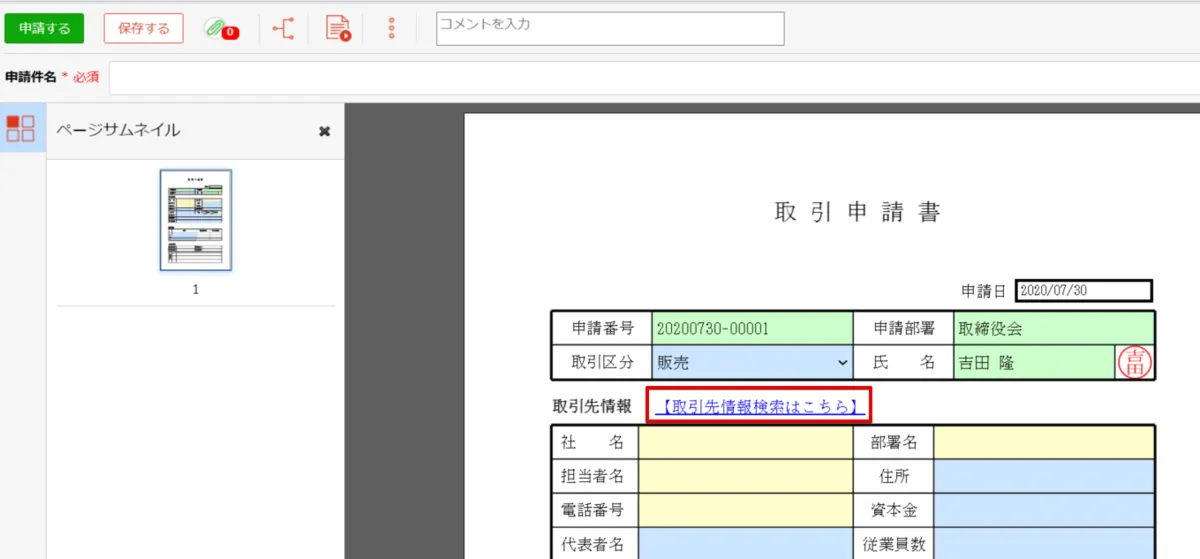Viewport: 1200px width, 559px height.
Task: Click the 住所 blue input cell
Action: point(1043,476)
